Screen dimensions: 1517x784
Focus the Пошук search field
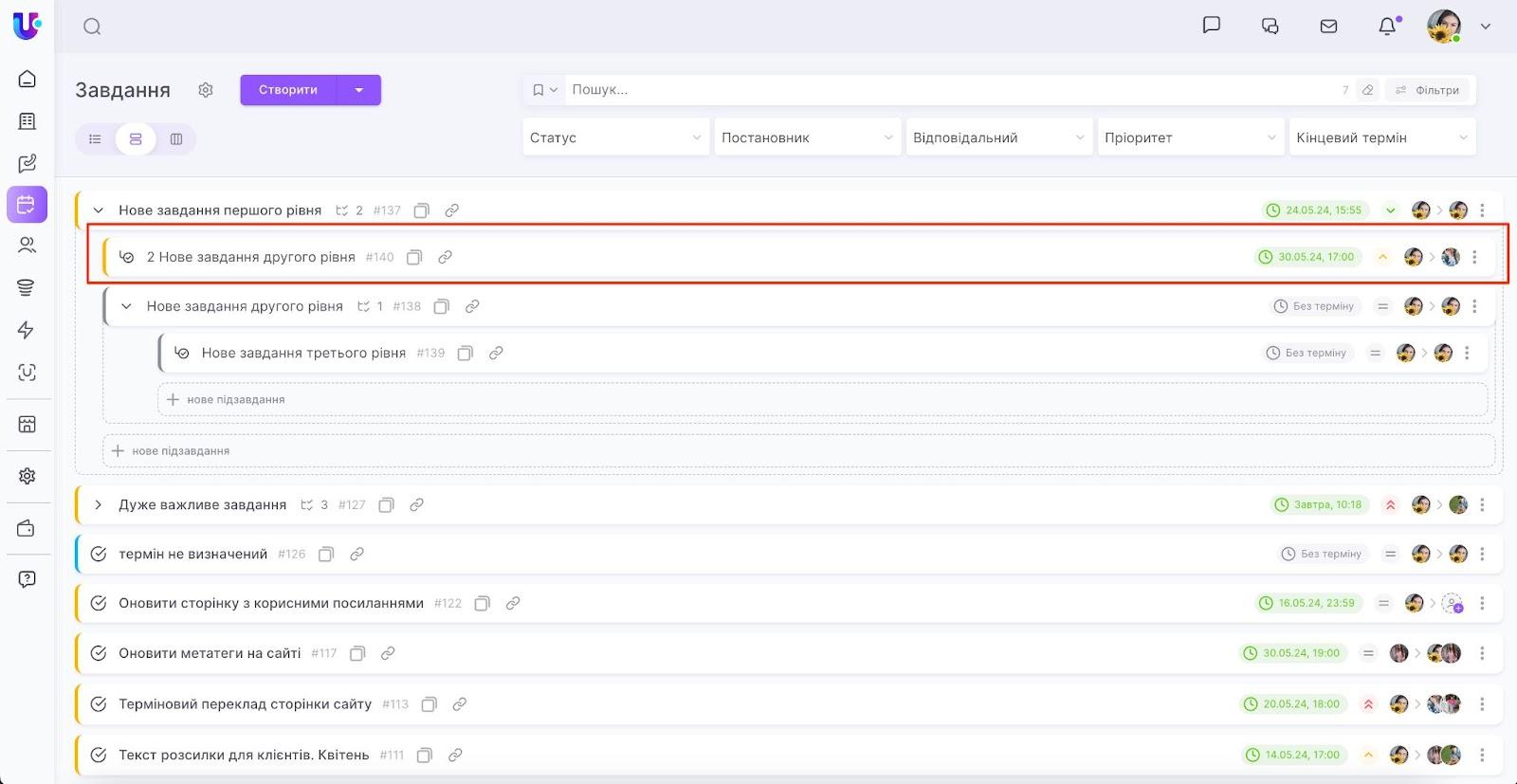coord(950,90)
